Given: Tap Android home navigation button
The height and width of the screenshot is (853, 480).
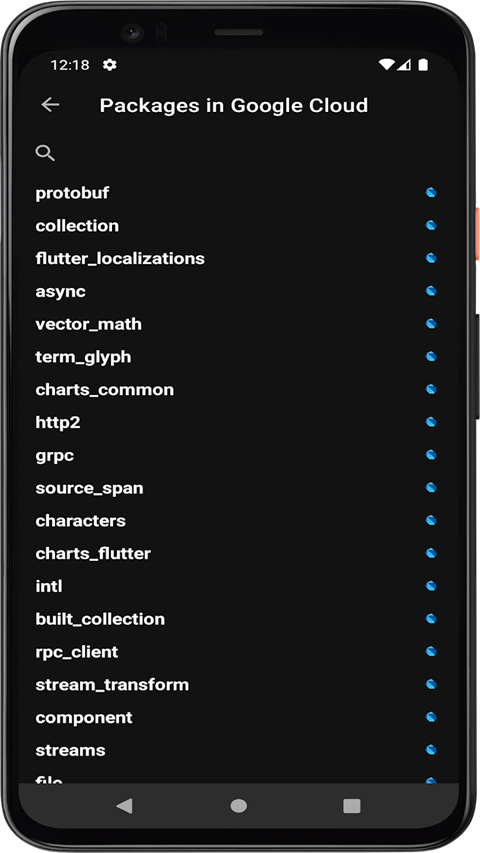Looking at the screenshot, I should point(238,806).
